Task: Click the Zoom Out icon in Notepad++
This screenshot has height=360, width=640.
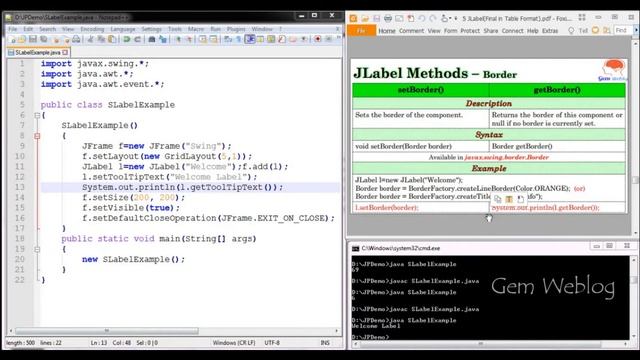Action: pyautogui.click(x=189, y=39)
